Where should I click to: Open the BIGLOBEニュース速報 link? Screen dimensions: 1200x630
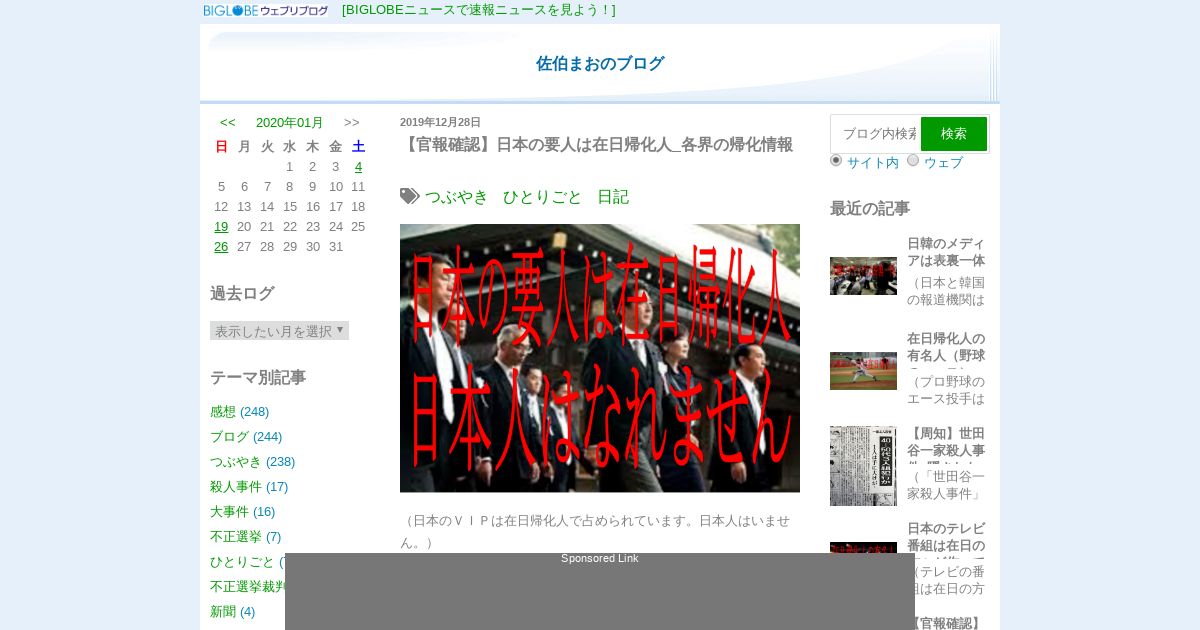click(479, 10)
